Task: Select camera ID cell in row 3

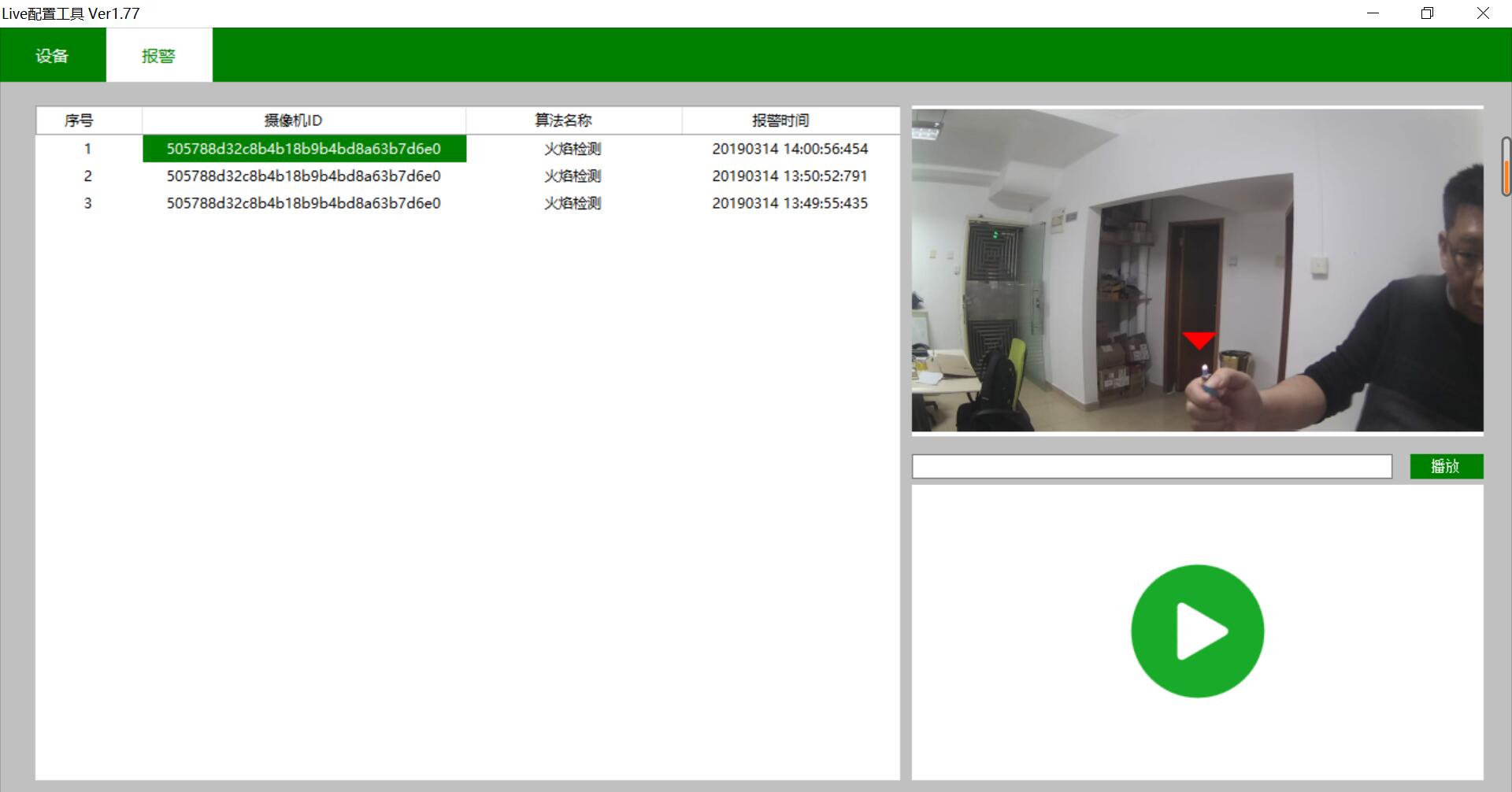Action: [304, 203]
